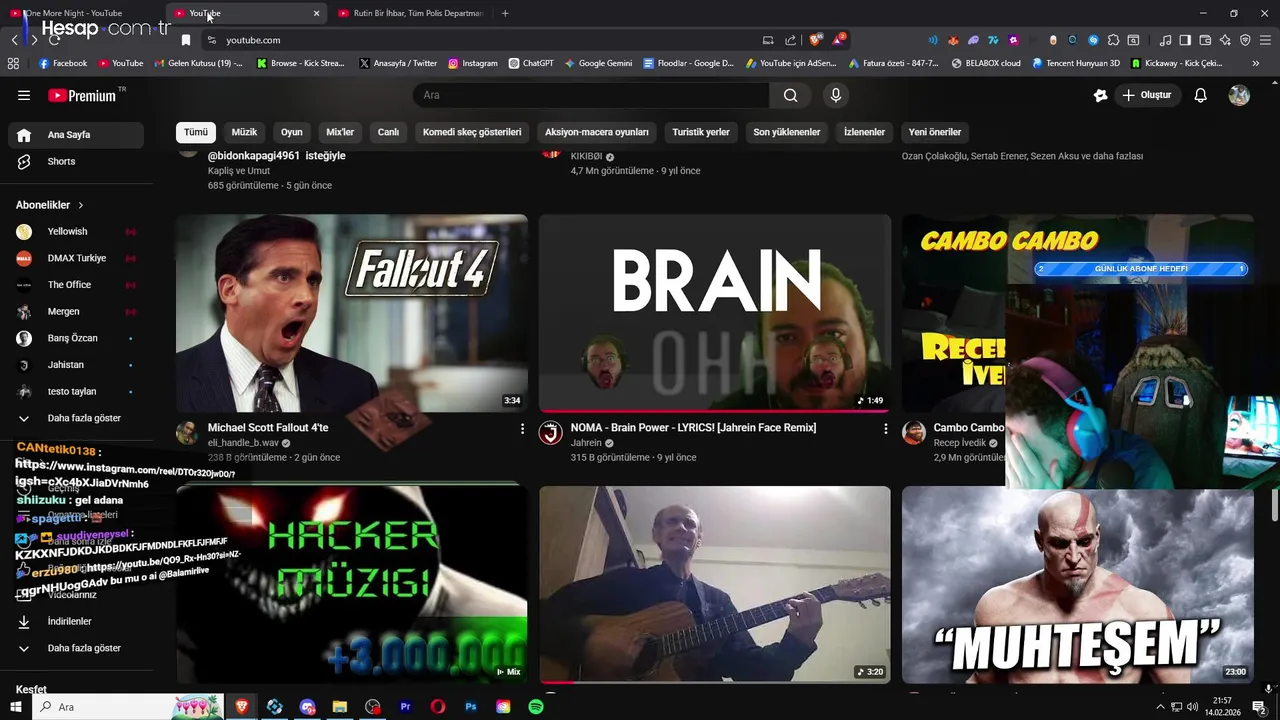Open Barış Özcan subscription channel
Image resolution: width=1280 pixels, height=720 pixels.
pos(76,338)
